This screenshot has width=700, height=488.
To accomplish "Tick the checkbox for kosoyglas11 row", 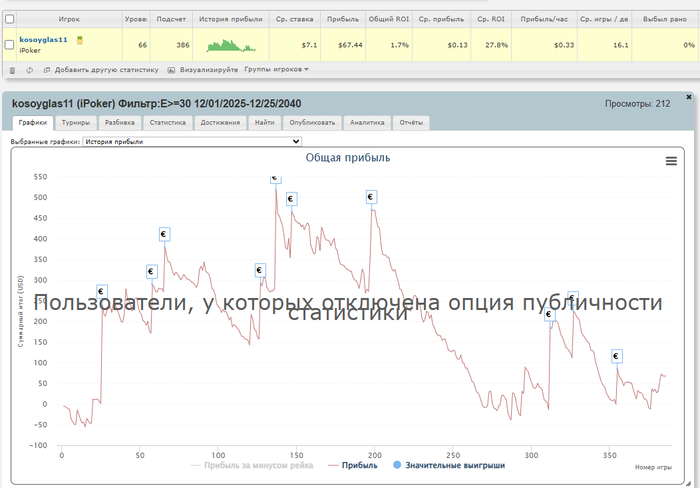I will pos(9,45).
